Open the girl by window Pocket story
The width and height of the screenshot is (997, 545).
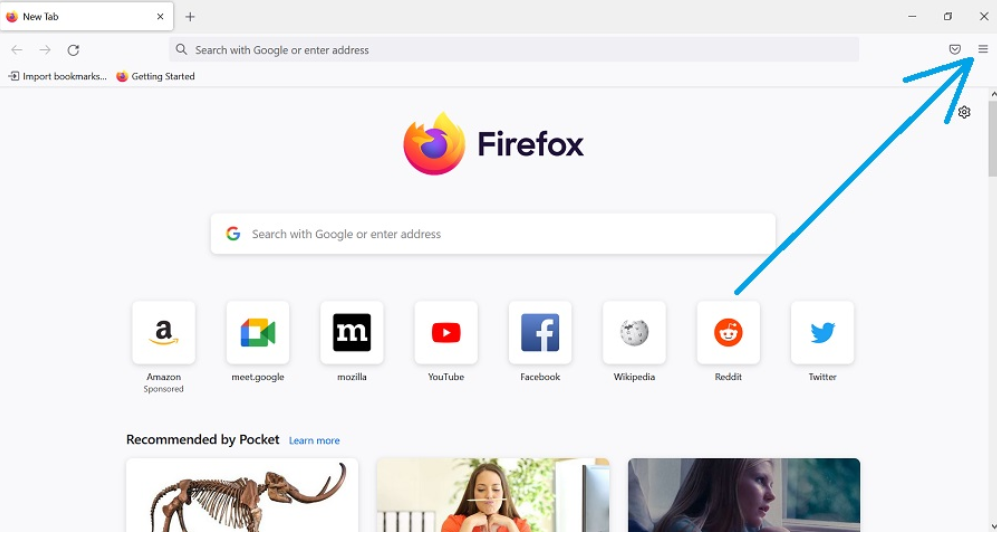[x=744, y=495]
